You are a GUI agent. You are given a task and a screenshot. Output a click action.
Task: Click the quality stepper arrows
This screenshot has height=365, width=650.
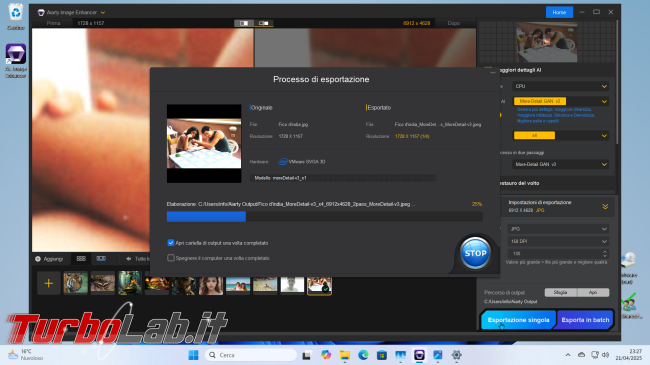coord(605,253)
